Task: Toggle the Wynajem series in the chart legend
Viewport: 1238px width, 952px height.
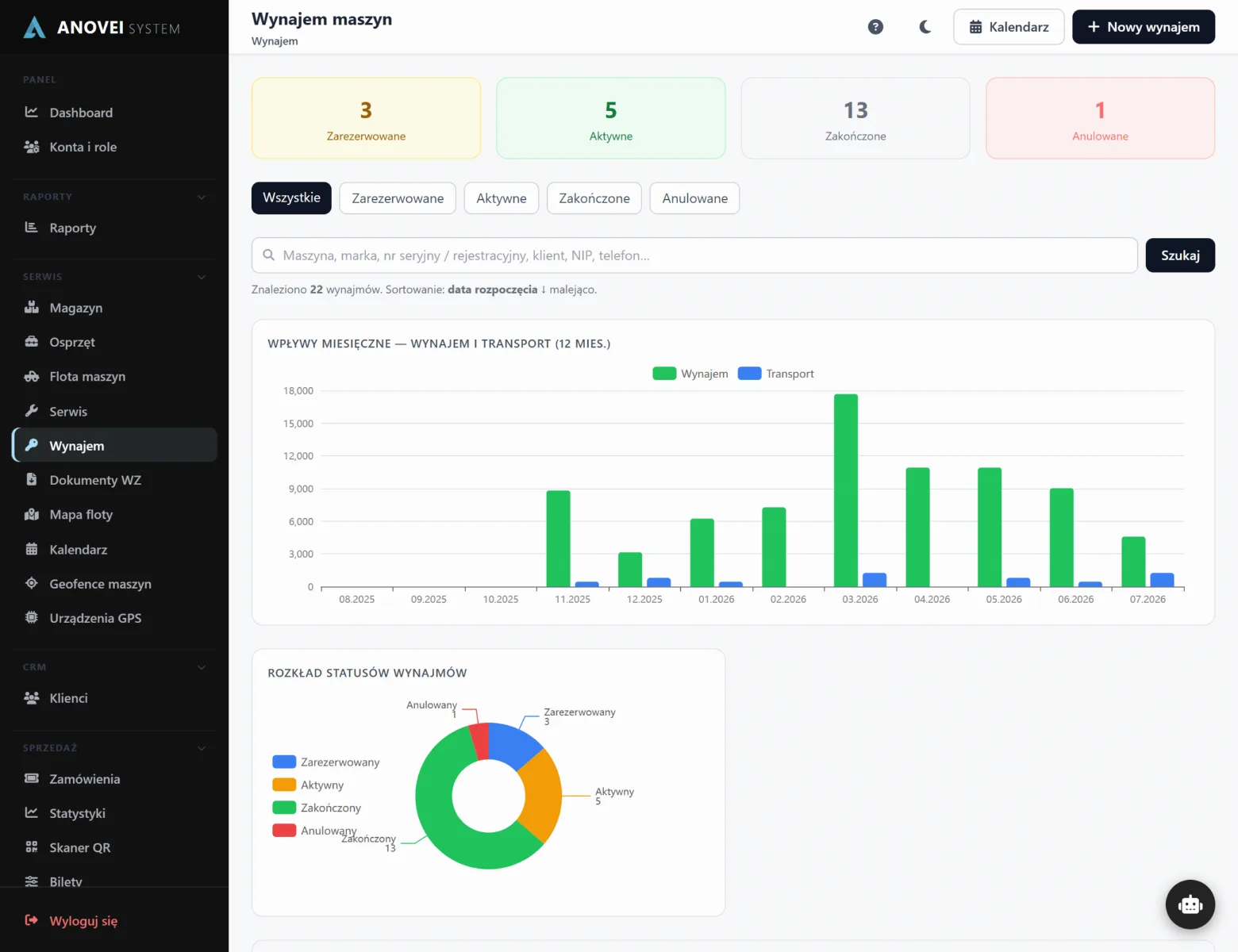Action: point(690,374)
